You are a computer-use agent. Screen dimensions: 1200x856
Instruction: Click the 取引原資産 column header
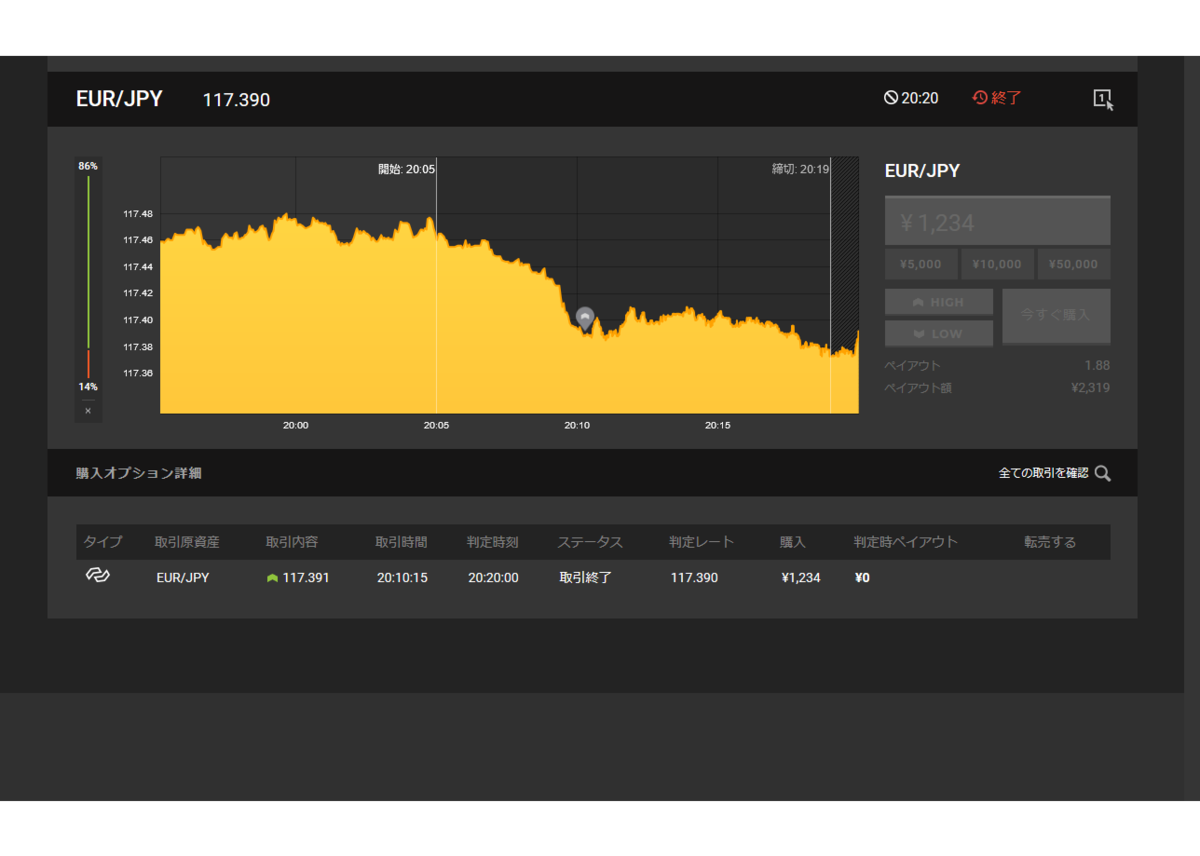pyautogui.click(x=187, y=542)
